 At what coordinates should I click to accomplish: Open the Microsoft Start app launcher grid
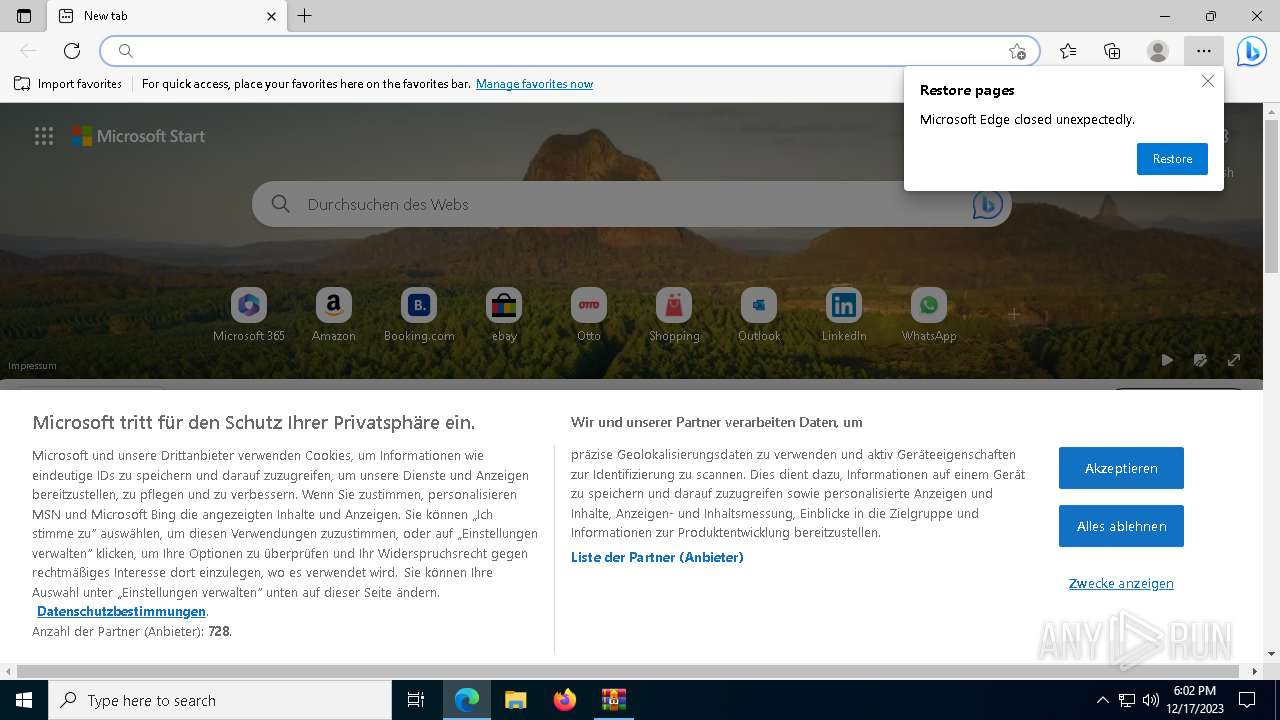pos(44,136)
